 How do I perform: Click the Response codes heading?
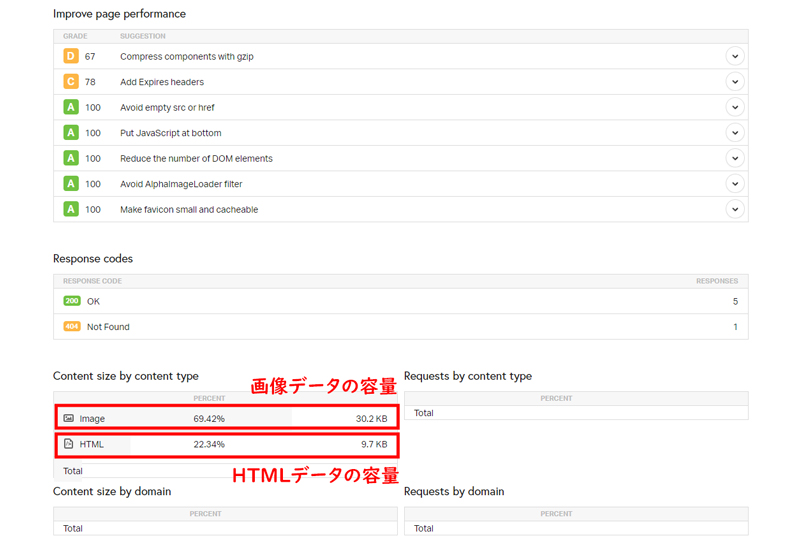(93, 259)
